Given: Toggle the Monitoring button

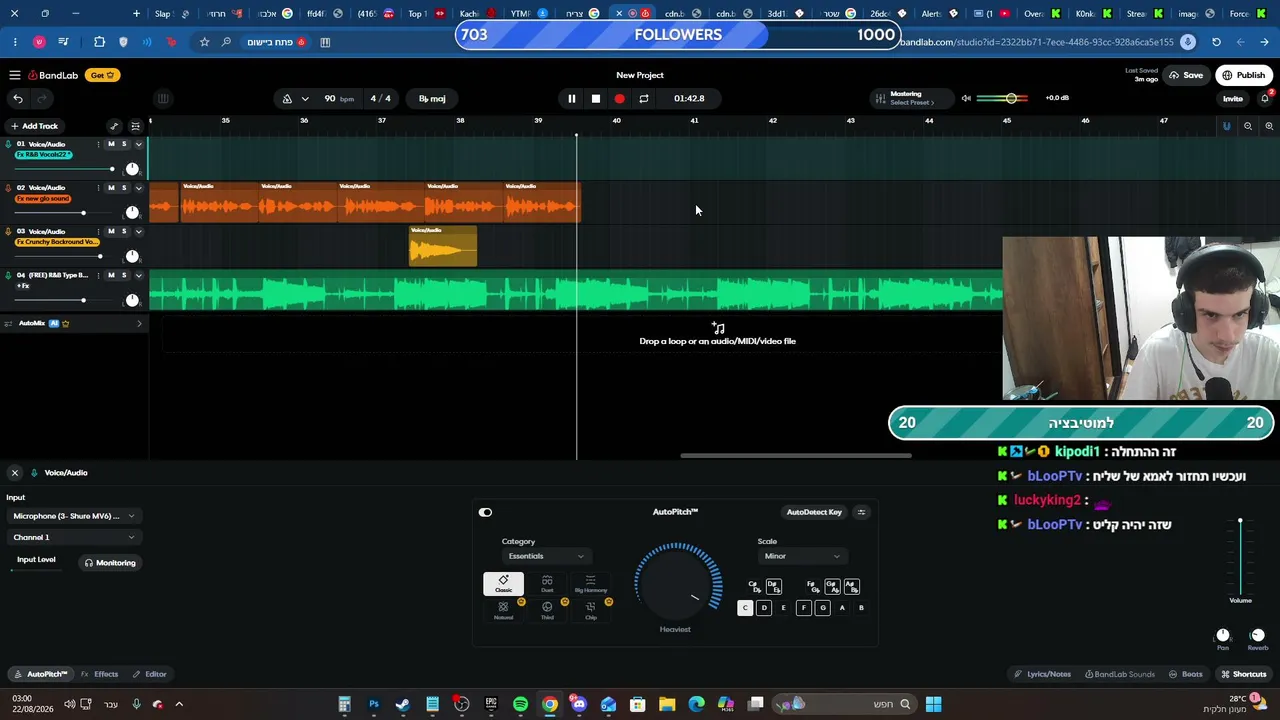Looking at the screenshot, I should (x=110, y=563).
